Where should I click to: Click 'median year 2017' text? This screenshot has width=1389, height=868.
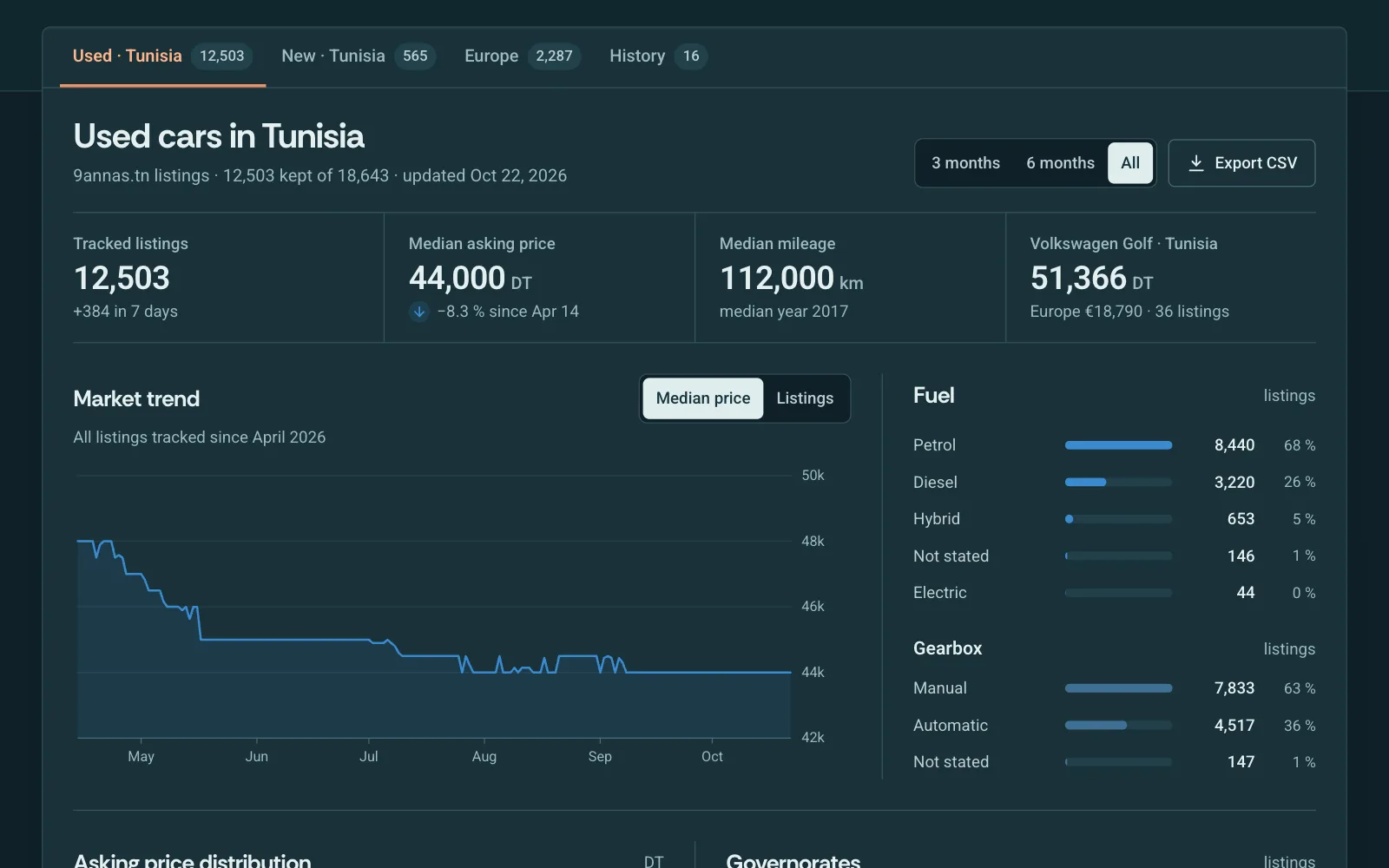784,312
